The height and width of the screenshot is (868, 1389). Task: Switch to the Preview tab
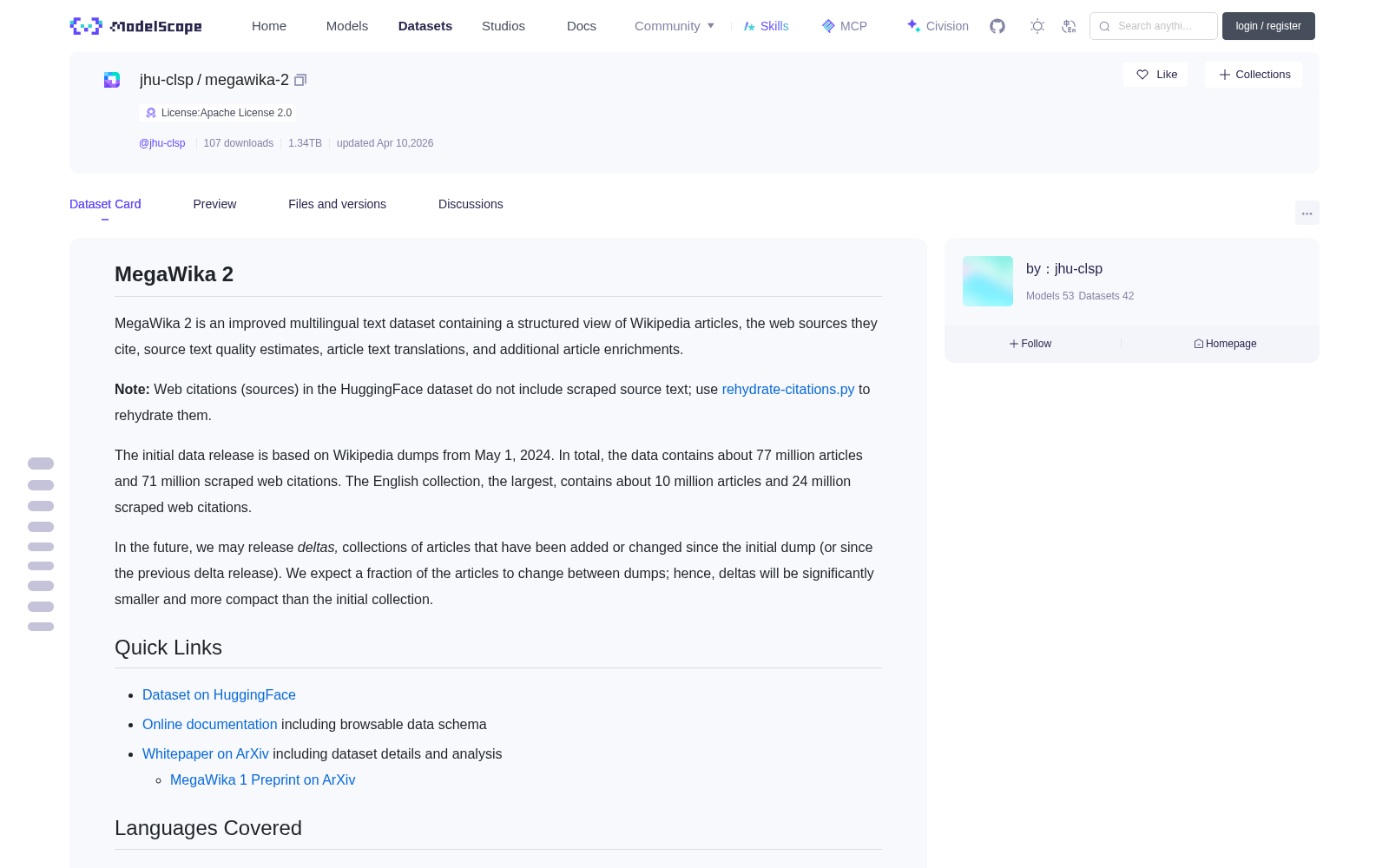point(214,204)
